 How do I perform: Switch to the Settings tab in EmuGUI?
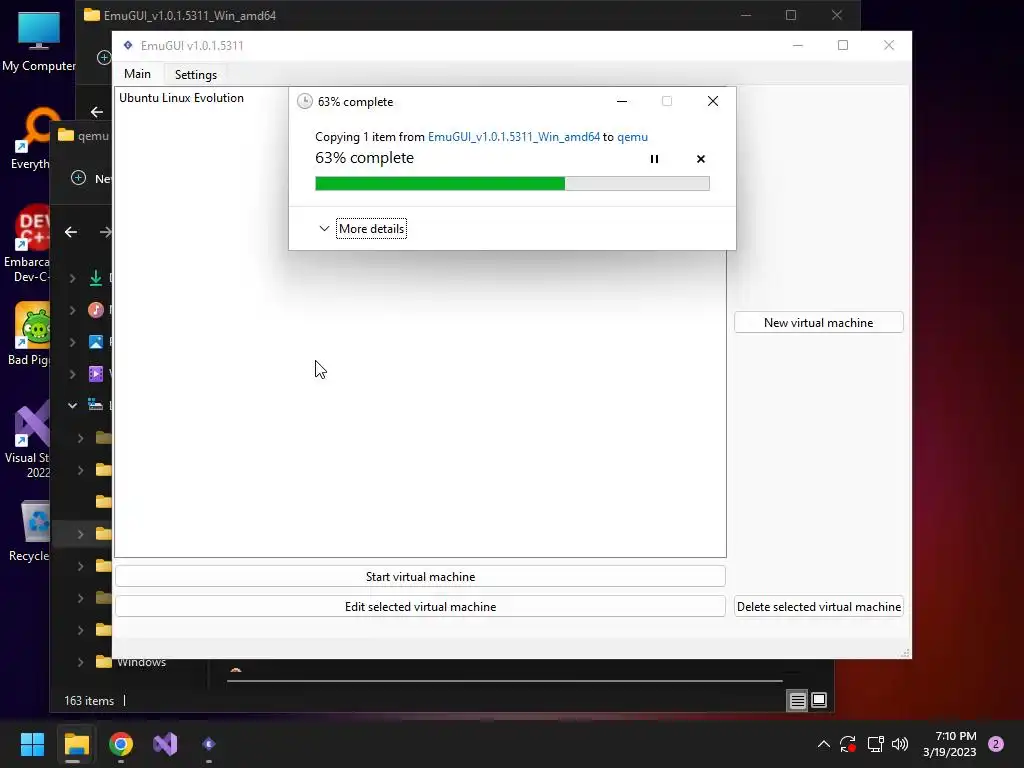coord(196,74)
